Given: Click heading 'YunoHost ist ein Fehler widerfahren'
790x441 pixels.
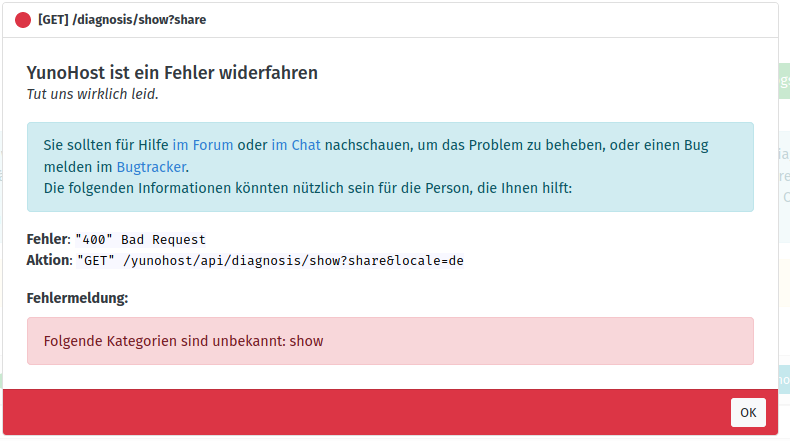Looking at the screenshot, I should coord(172,73).
